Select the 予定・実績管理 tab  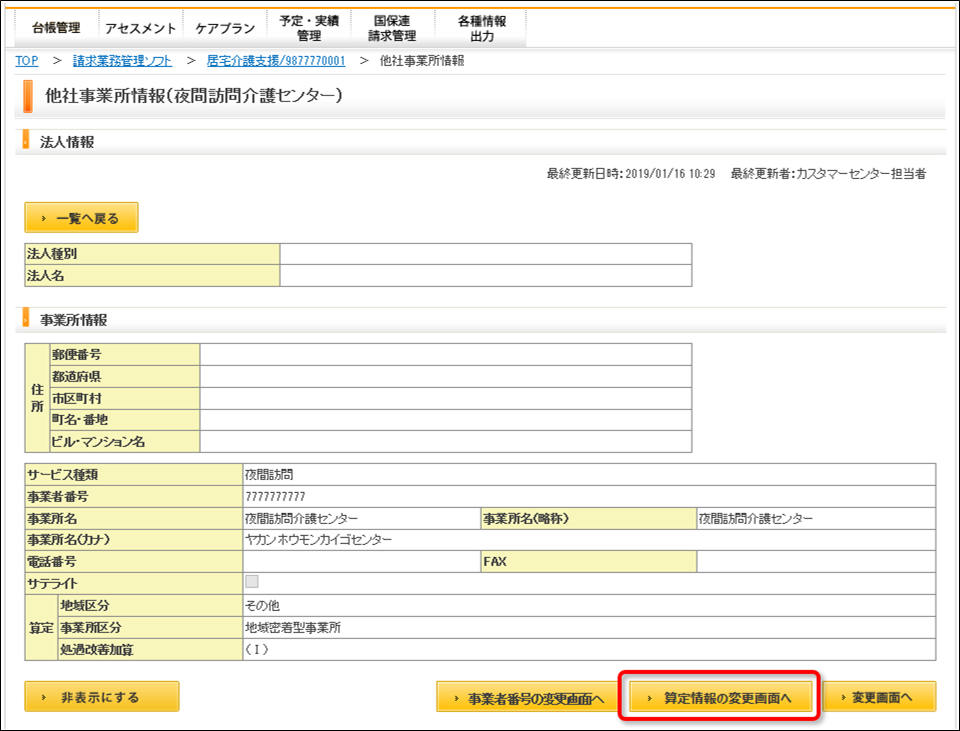coord(309,28)
